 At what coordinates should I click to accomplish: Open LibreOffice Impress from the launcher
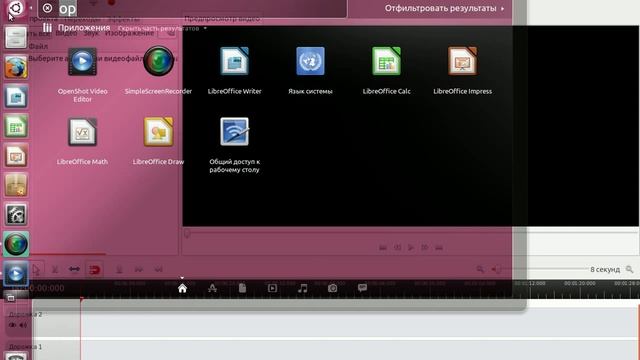[x=16, y=156]
